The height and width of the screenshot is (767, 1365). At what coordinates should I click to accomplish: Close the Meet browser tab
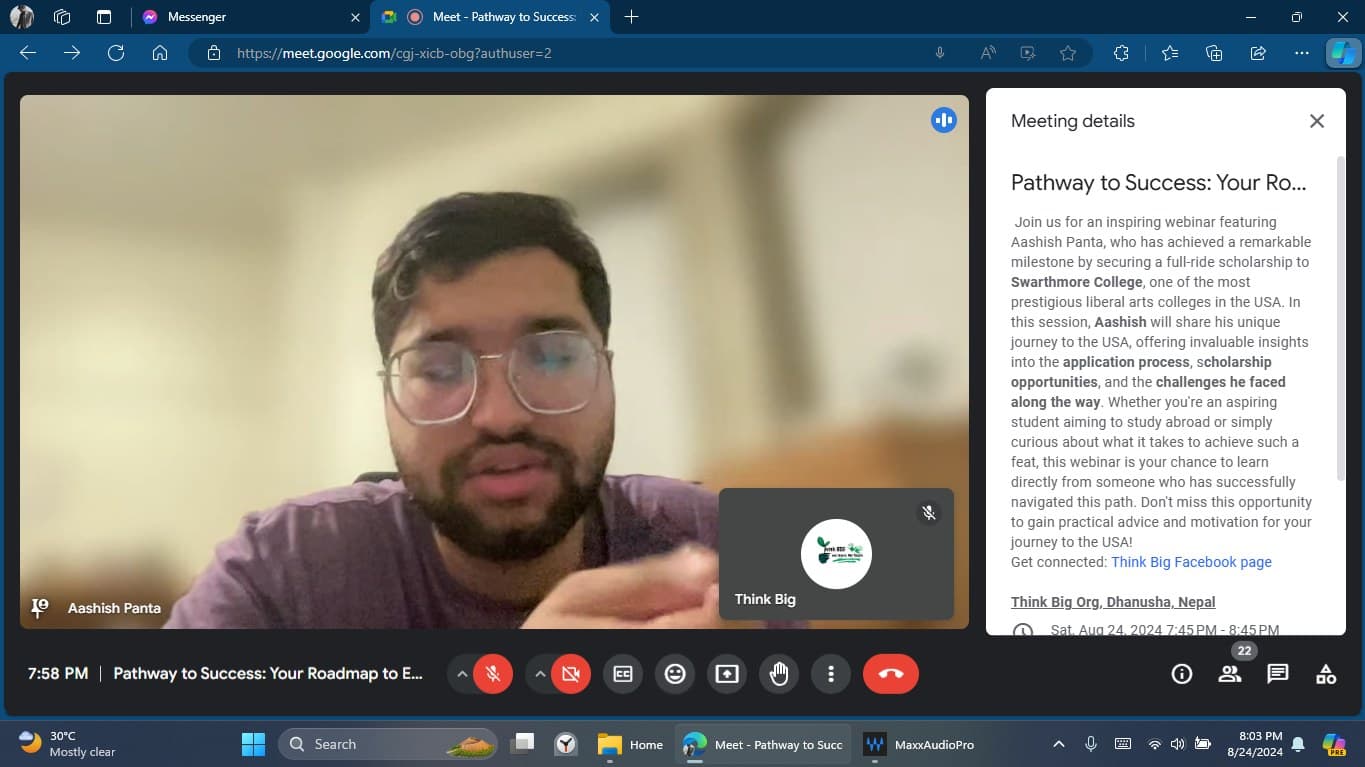click(595, 17)
